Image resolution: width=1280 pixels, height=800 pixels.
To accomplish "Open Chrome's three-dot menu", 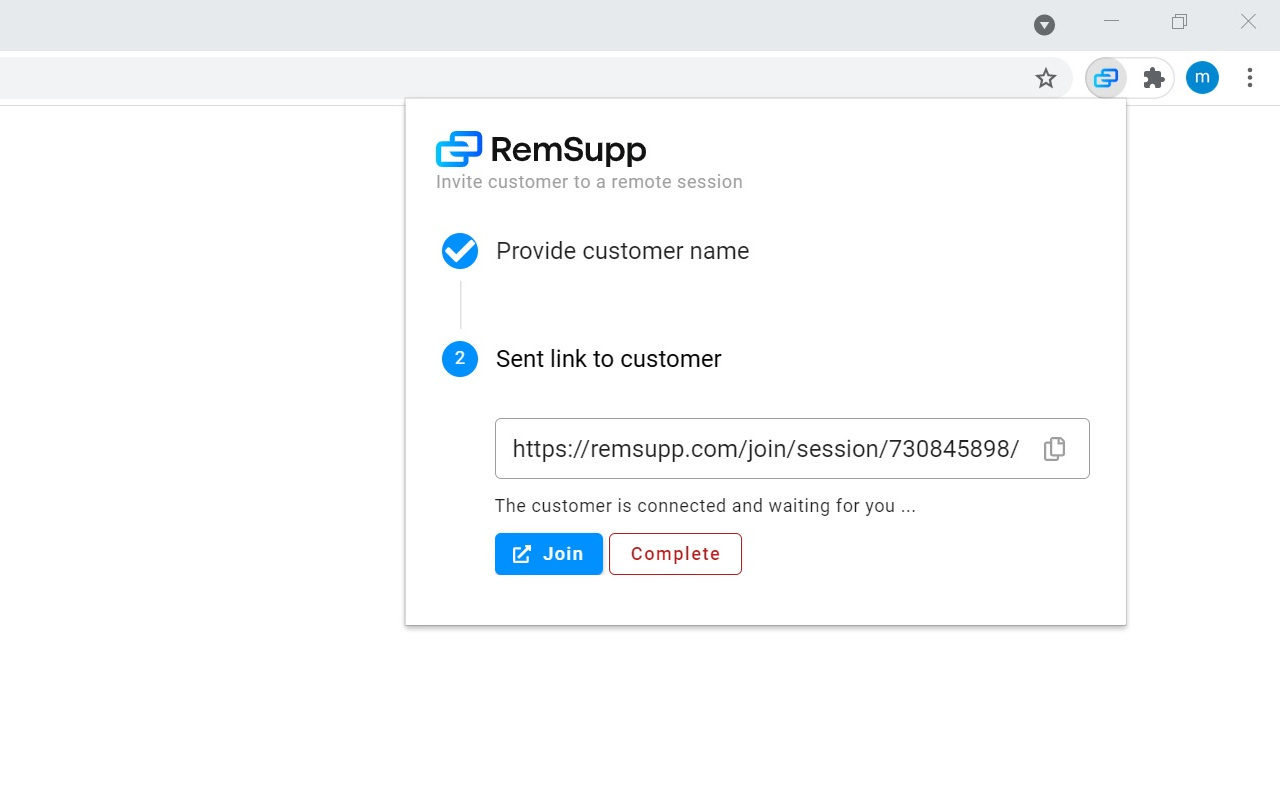I will click(1250, 78).
